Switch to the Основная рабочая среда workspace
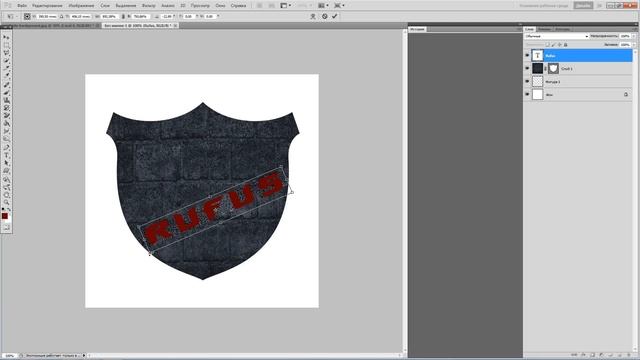Screen dimensions: 640x360 pyautogui.click(x=544, y=6)
